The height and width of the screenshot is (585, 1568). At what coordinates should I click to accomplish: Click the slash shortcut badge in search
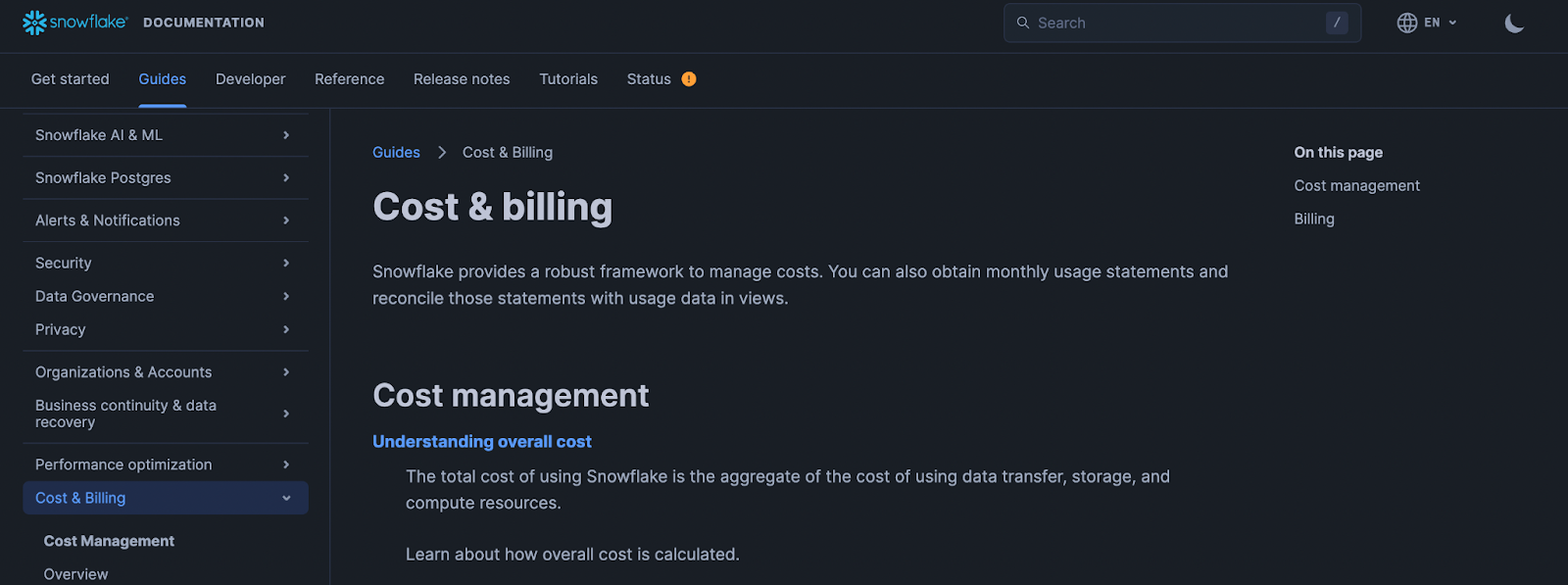[x=1337, y=23]
